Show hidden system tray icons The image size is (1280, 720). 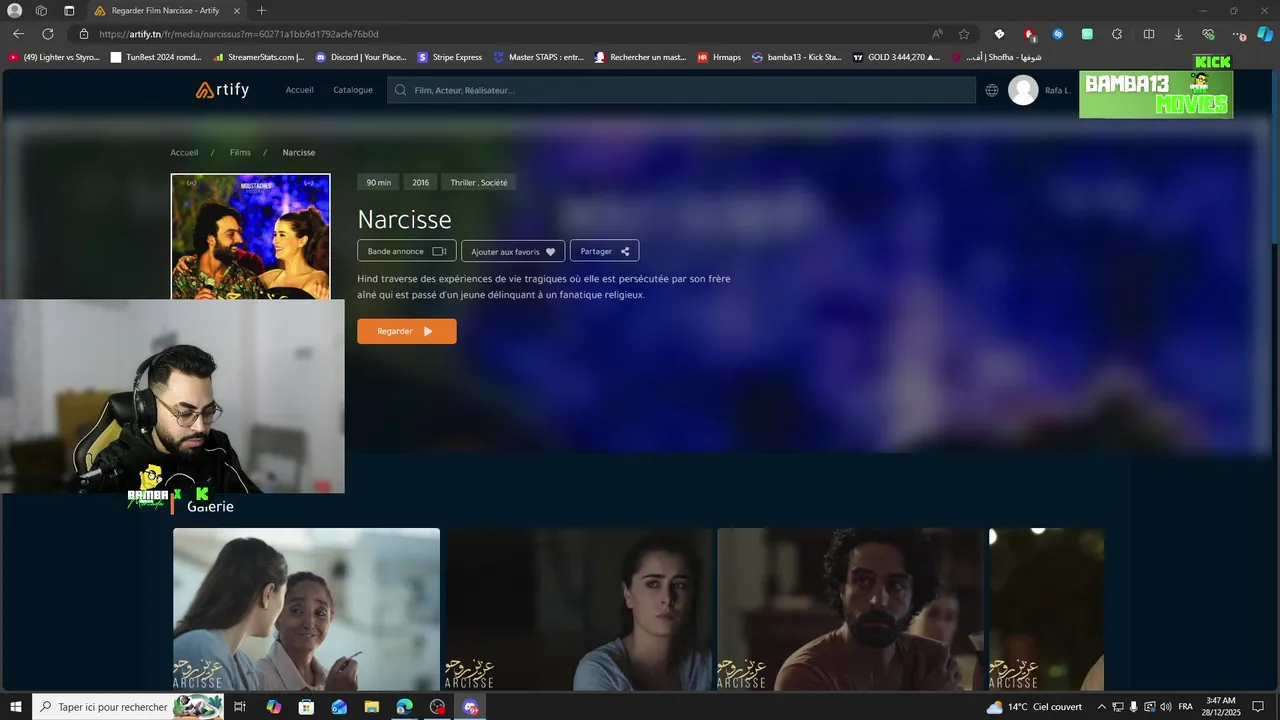click(1101, 707)
